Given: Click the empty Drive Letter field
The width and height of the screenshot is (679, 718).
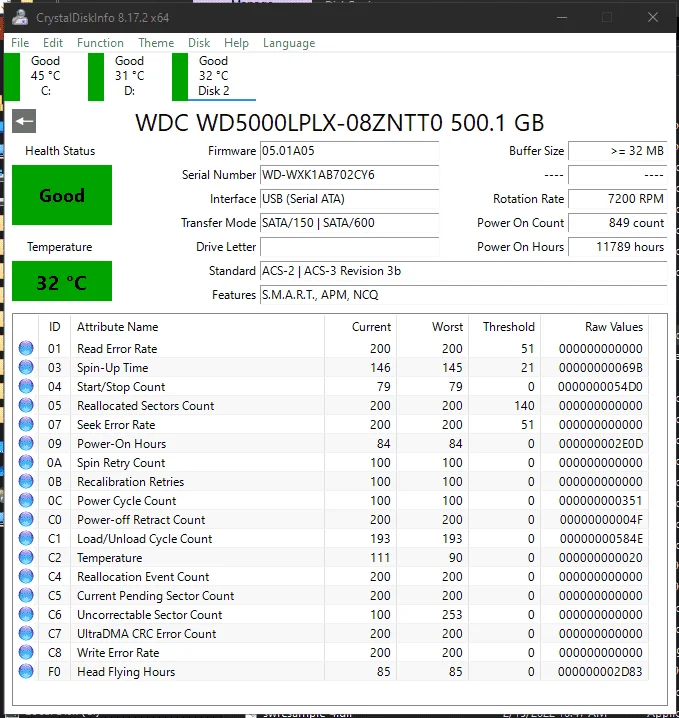Looking at the screenshot, I should (x=350, y=247).
